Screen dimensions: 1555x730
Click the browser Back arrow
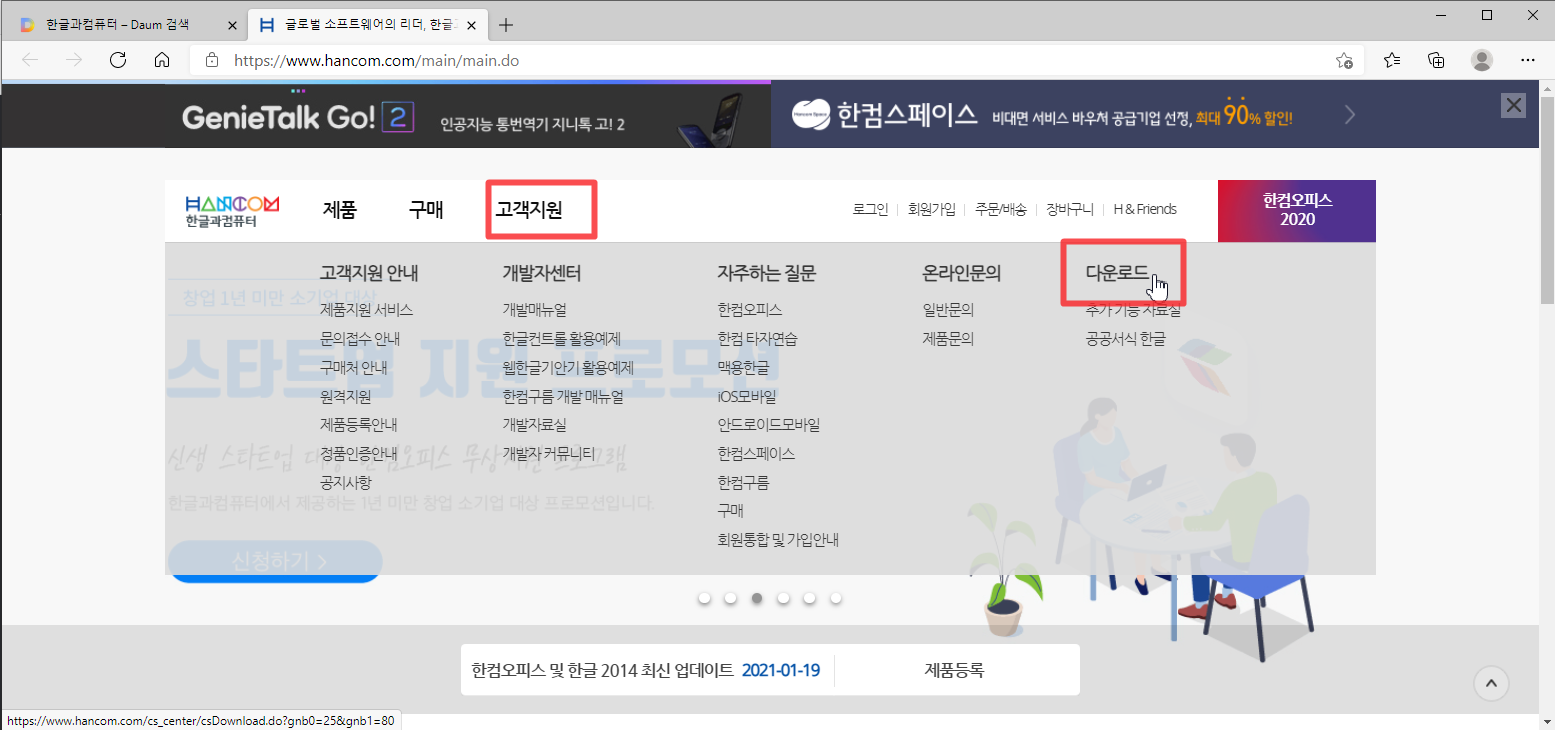point(30,60)
